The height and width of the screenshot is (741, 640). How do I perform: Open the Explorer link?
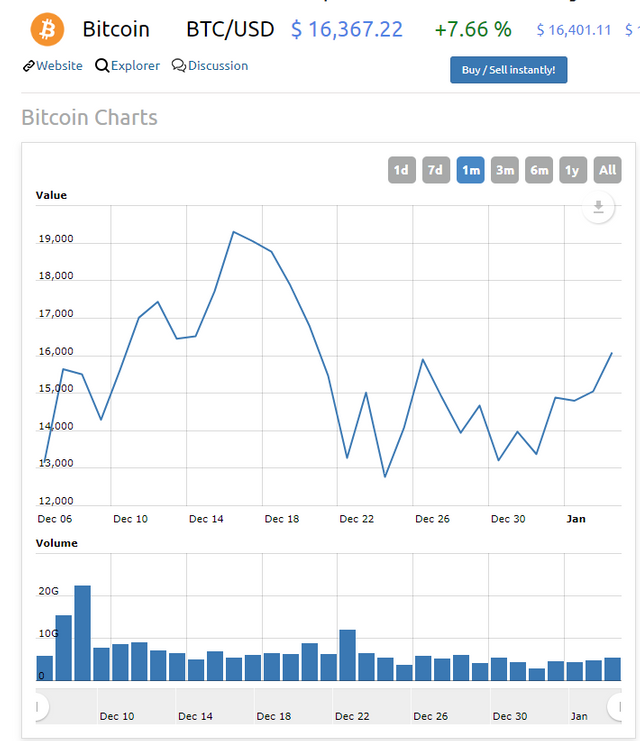(x=135, y=66)
